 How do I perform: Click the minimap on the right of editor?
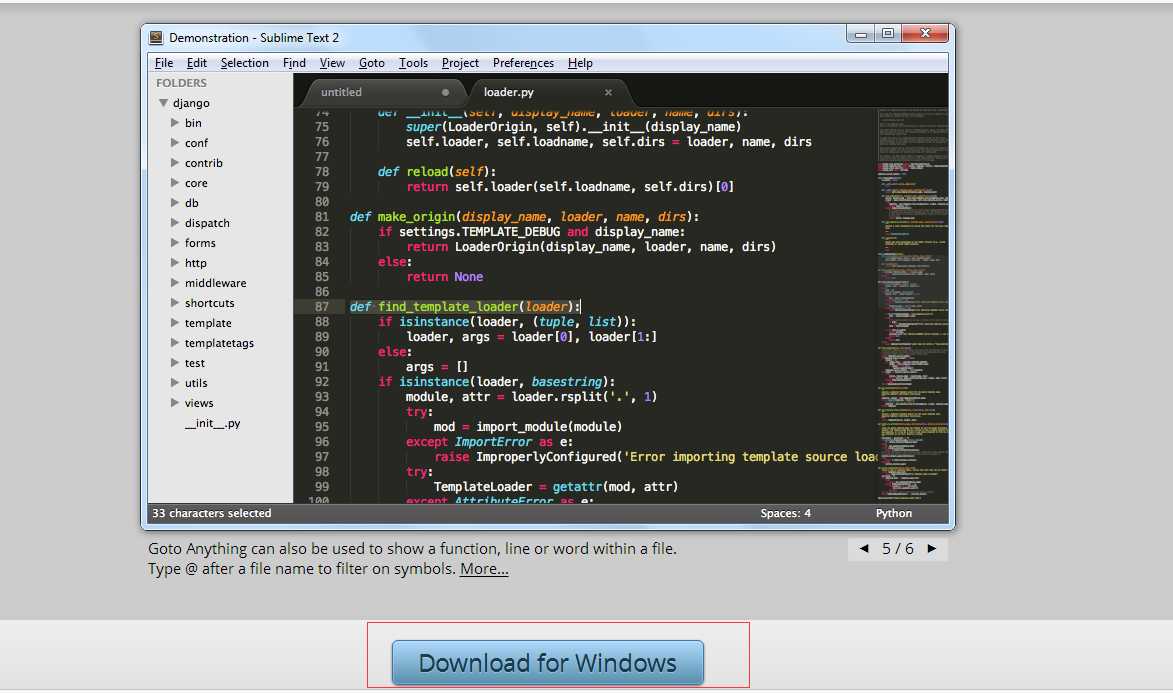pyautogui.click(x=912, y=305)
